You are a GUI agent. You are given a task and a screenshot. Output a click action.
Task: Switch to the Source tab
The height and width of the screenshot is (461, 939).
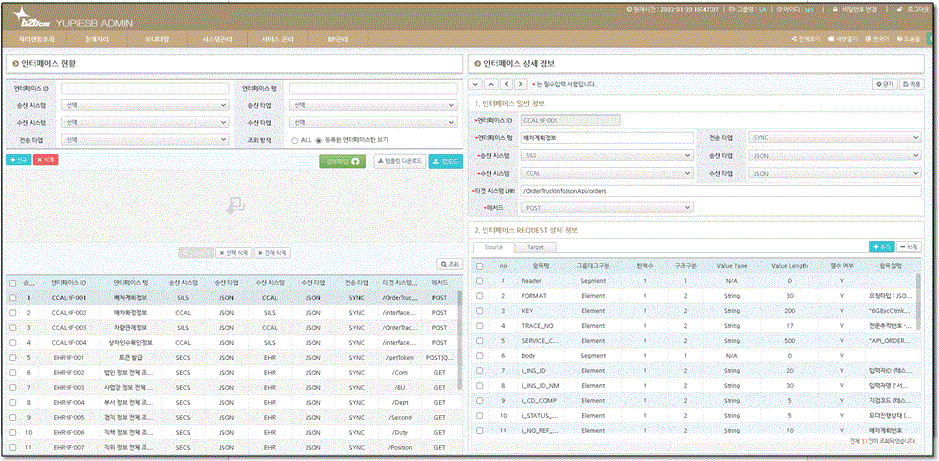click(493, 247)
